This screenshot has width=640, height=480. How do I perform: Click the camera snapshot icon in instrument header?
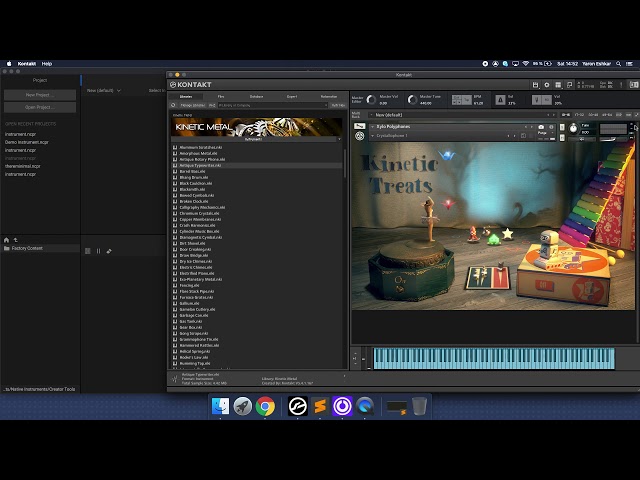click(541, 127)
